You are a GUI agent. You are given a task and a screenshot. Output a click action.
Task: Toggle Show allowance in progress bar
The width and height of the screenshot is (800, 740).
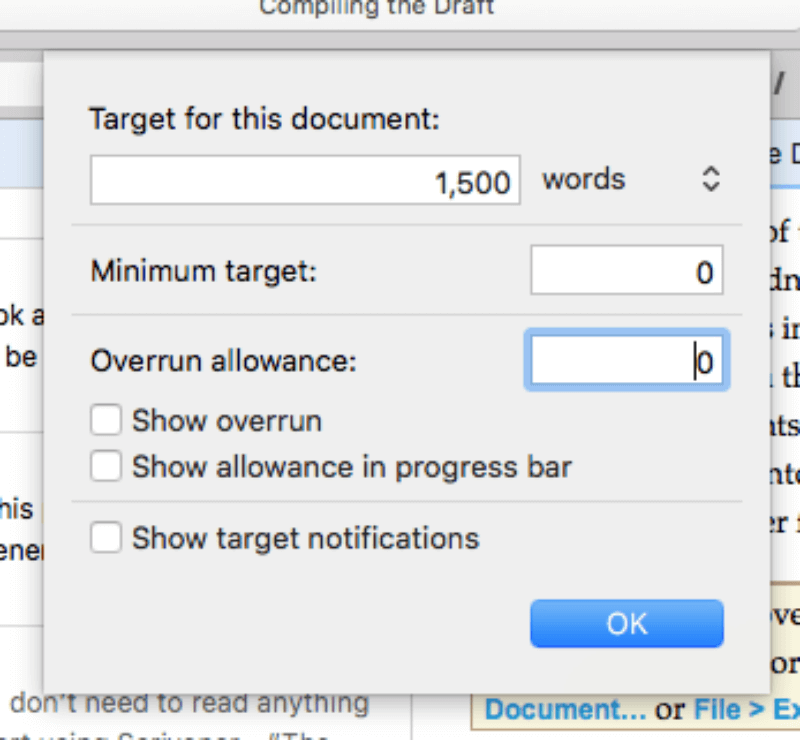coord(106,465)
